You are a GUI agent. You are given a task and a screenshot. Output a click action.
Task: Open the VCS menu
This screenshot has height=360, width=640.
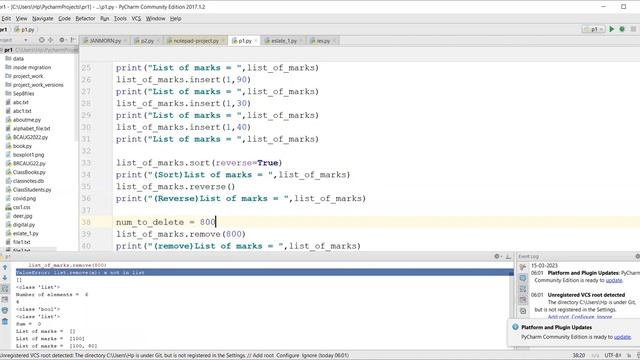coord(136,18)
